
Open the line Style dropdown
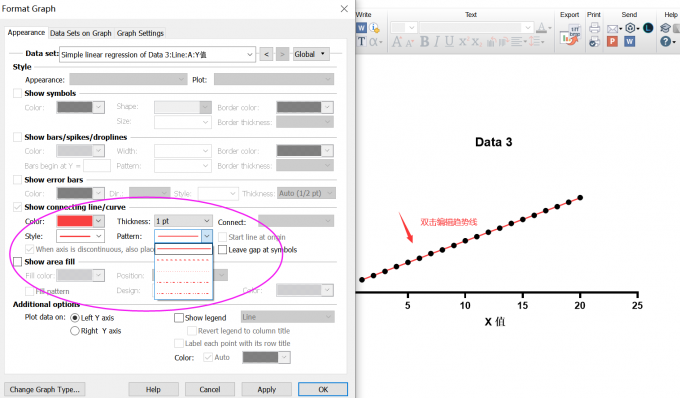coord(80,236)
